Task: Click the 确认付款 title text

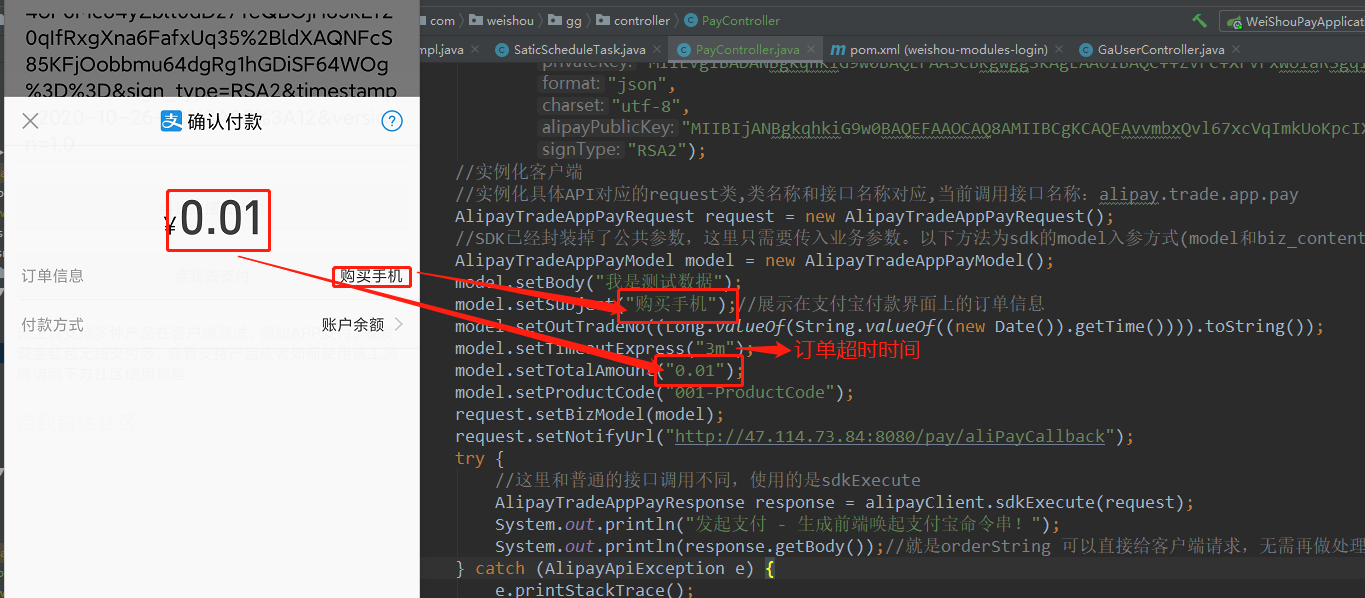Action: pos(225,121)
